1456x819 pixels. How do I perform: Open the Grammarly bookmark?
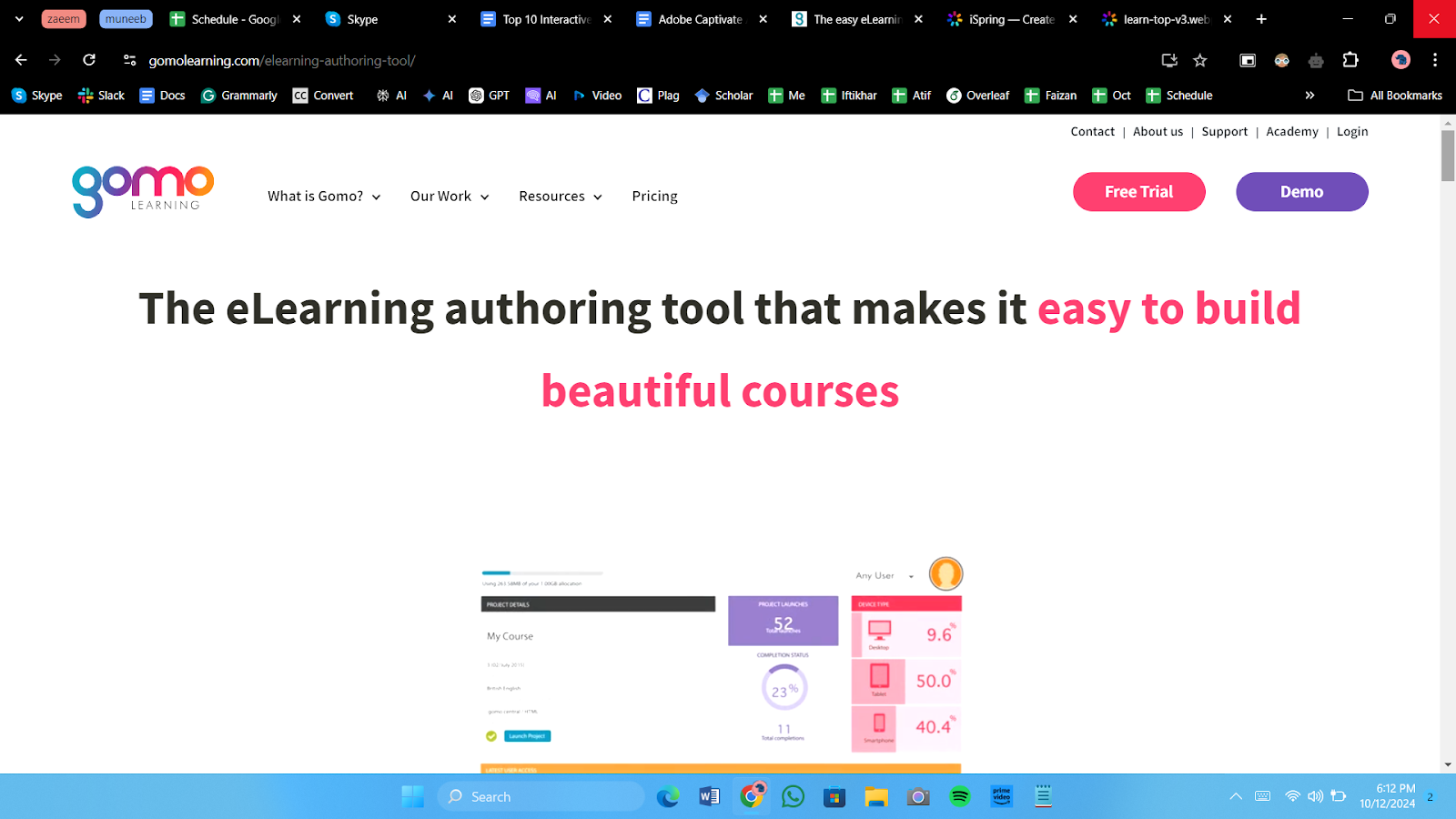[x=239, y=96]
